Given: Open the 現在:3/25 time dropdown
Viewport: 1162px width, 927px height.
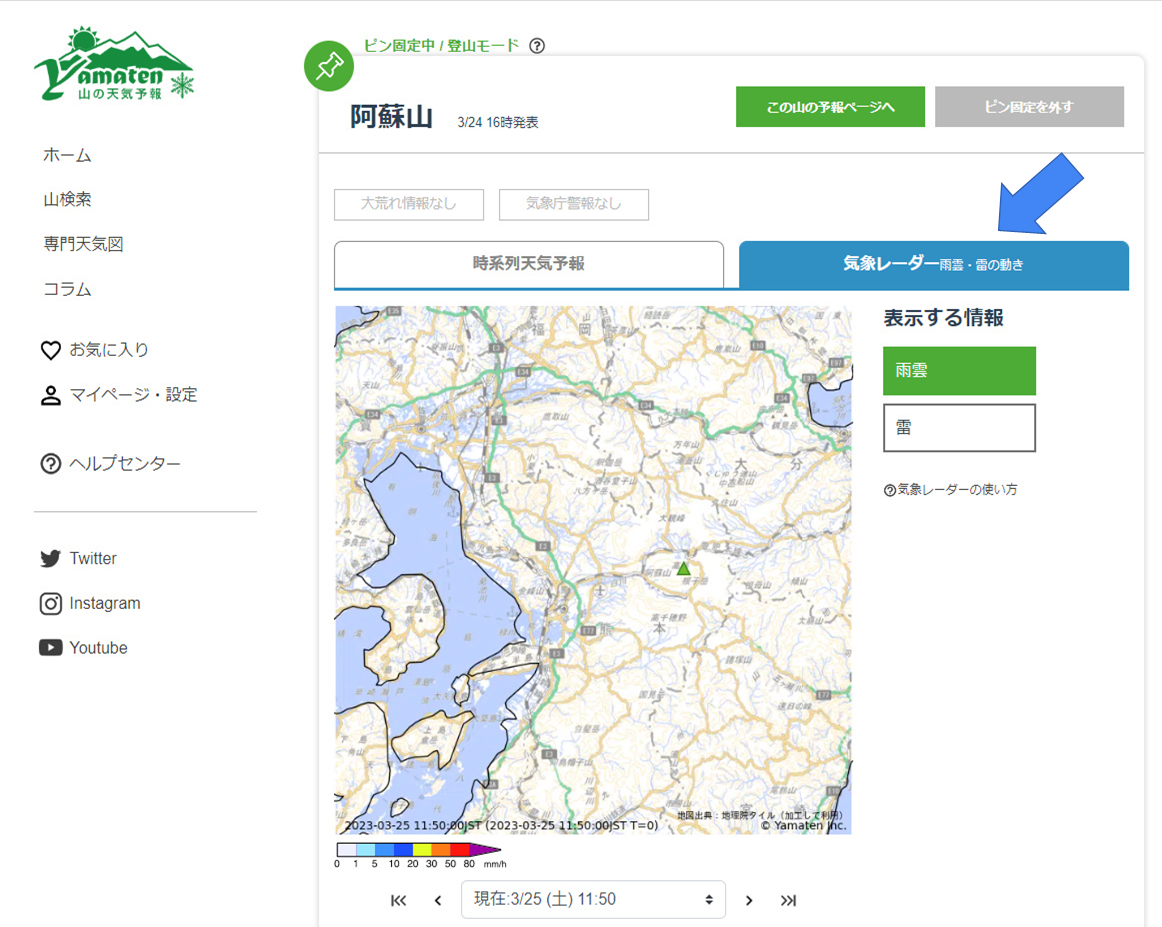Looking at the screenshot, I should coord(593,900).
